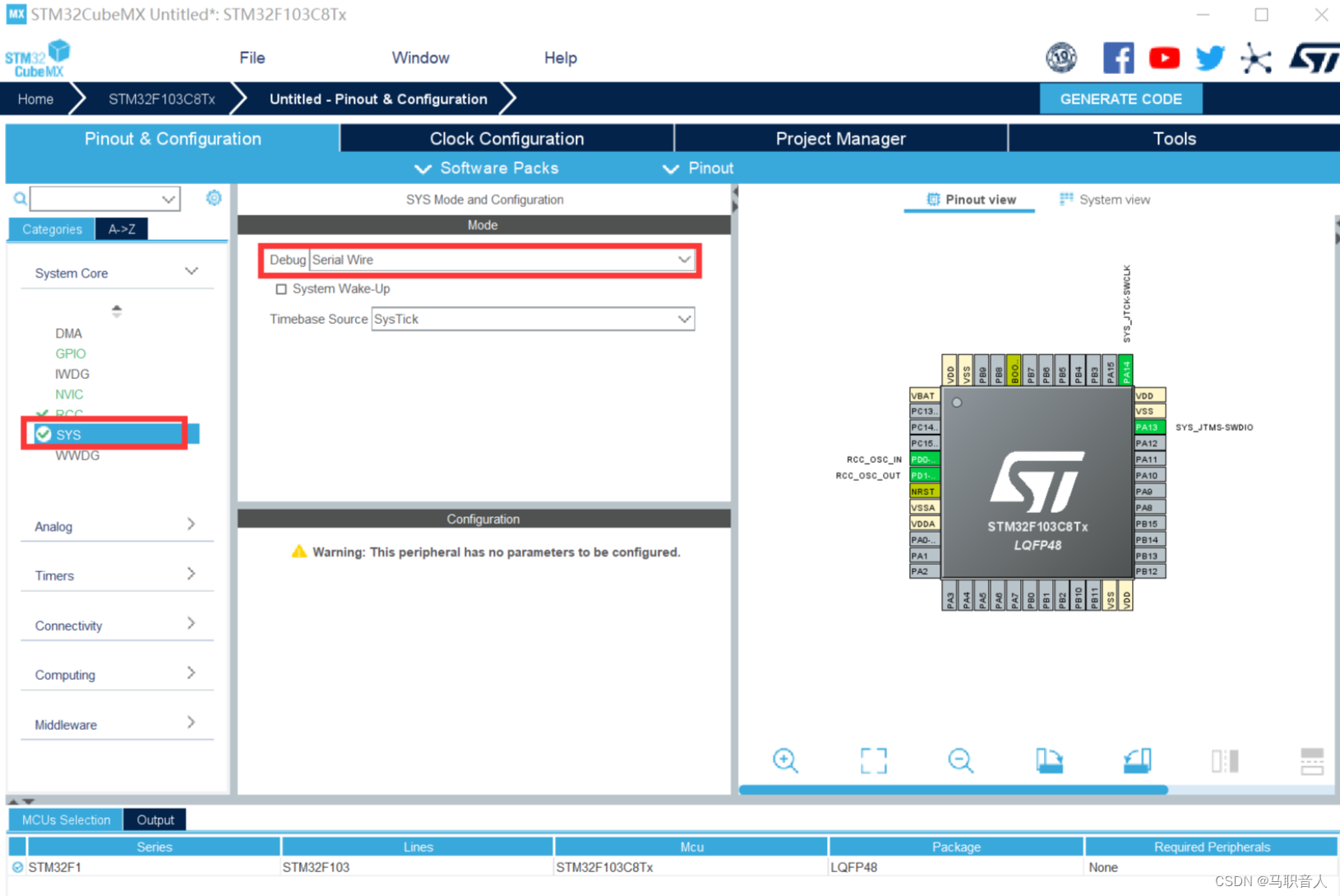Select pin PA13 on the chip
Viewport: 1340px width, 896px height.
click(x=1149, y=427)
